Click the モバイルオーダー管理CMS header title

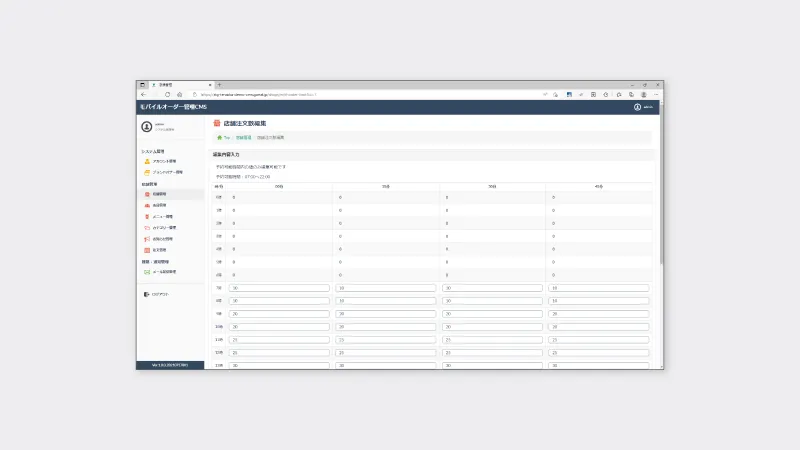(173, 106)
